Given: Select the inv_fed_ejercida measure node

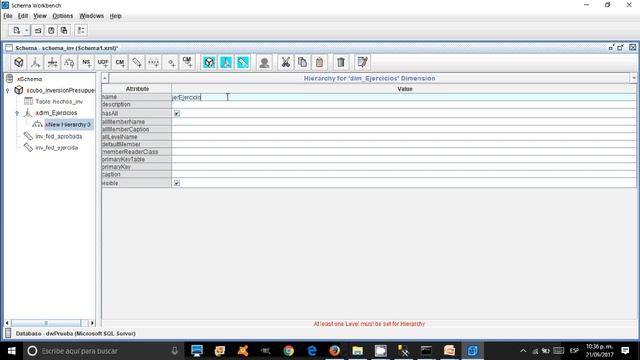Looking at the screenshot, I should coord(56,148).
